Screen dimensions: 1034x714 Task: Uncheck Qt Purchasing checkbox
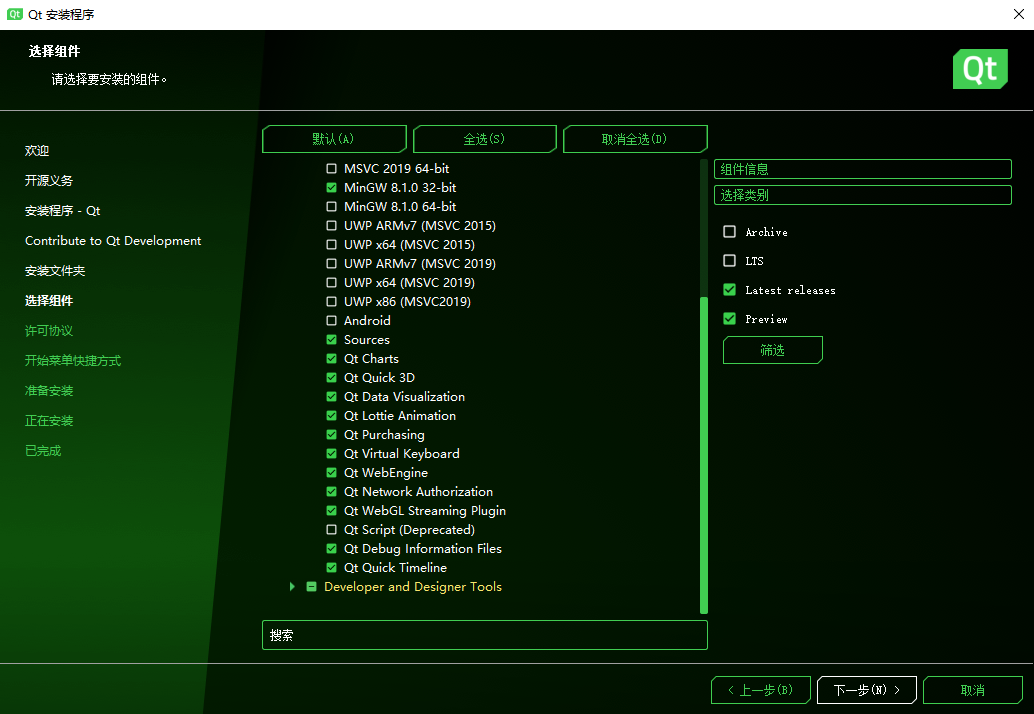[x=332, y=434]
